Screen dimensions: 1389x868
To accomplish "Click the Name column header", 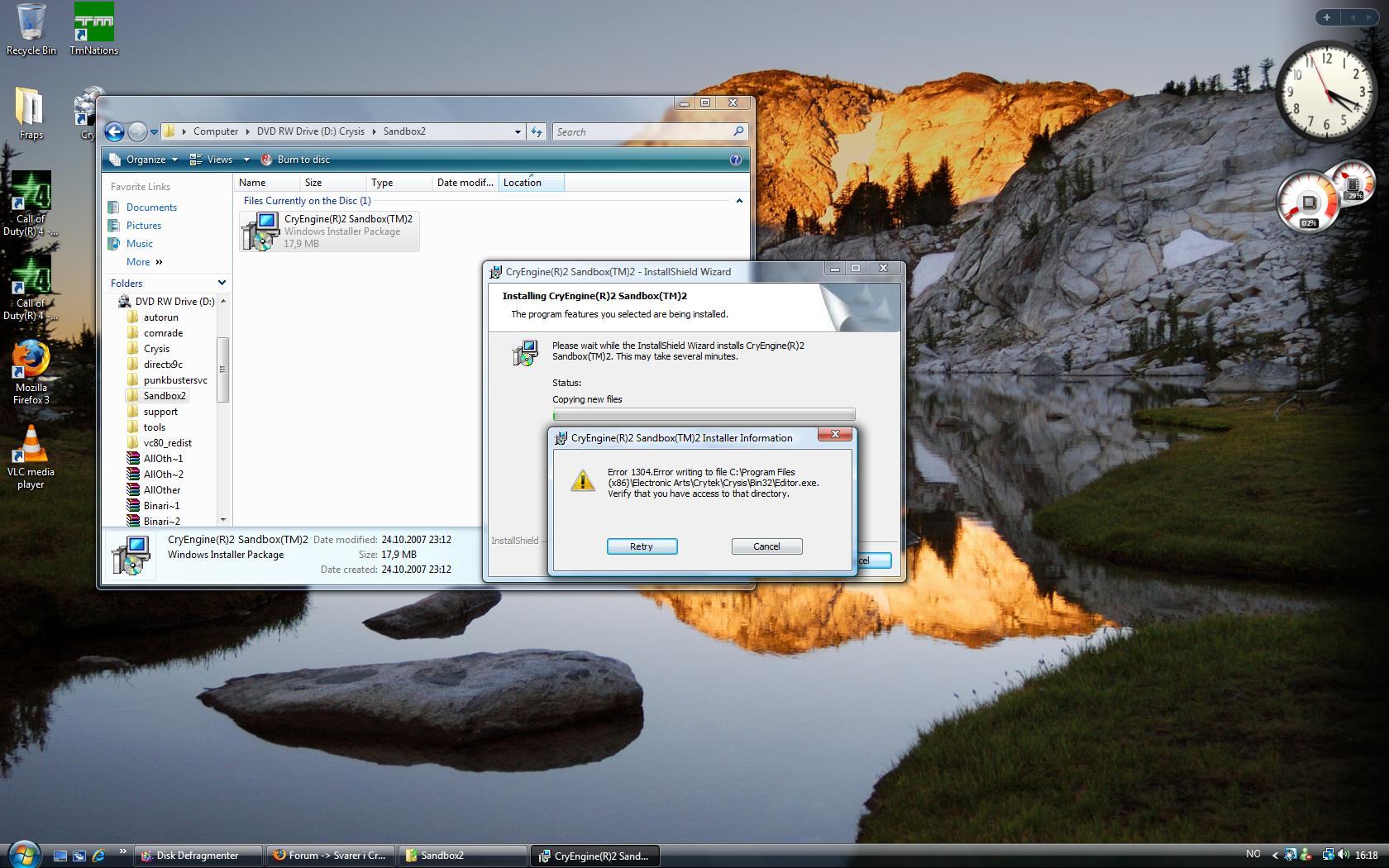I will [x=266, y=183].
